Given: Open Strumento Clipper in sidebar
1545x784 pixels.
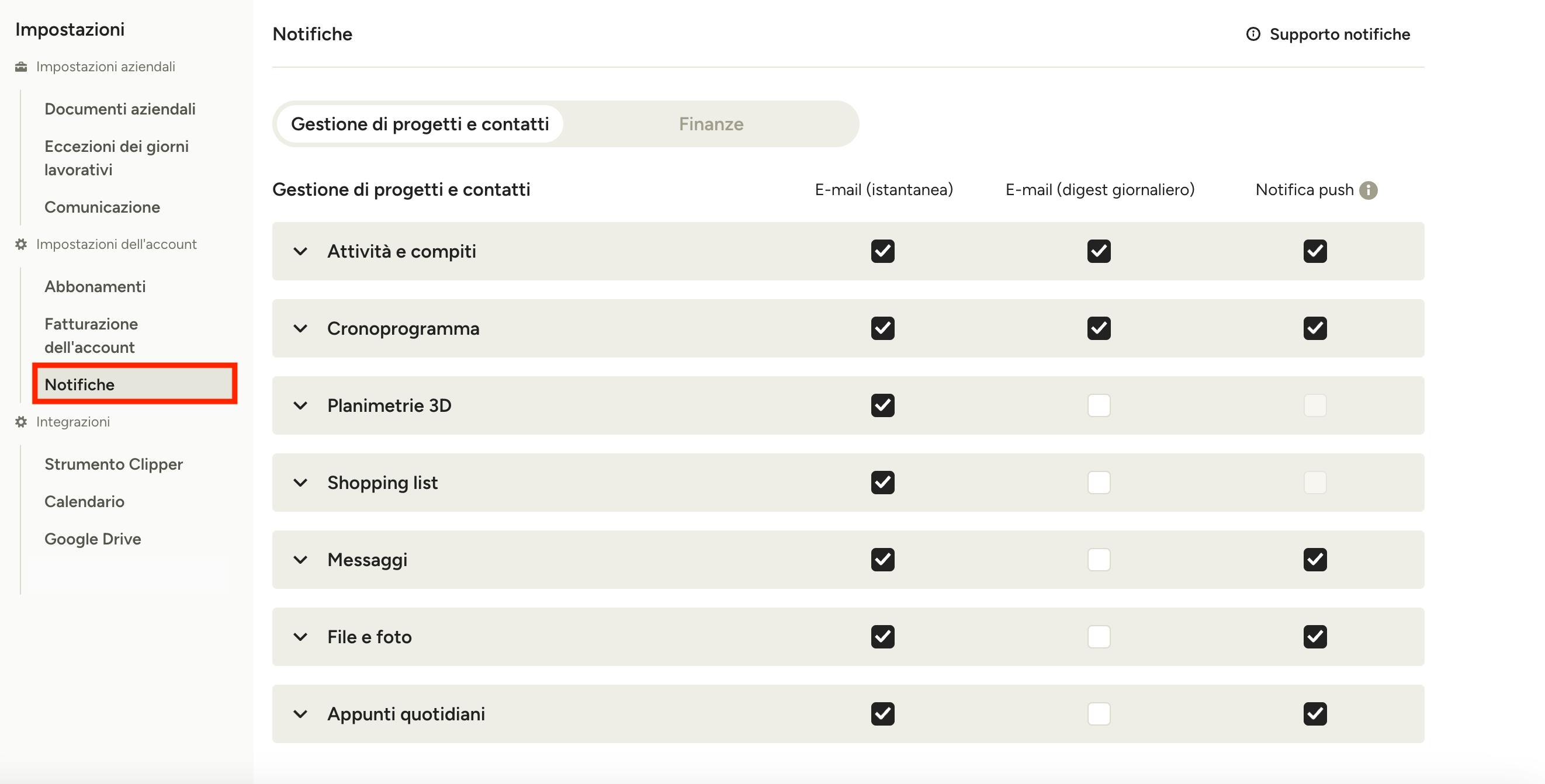Looking at the screenshot, I should tap(113, 464).
